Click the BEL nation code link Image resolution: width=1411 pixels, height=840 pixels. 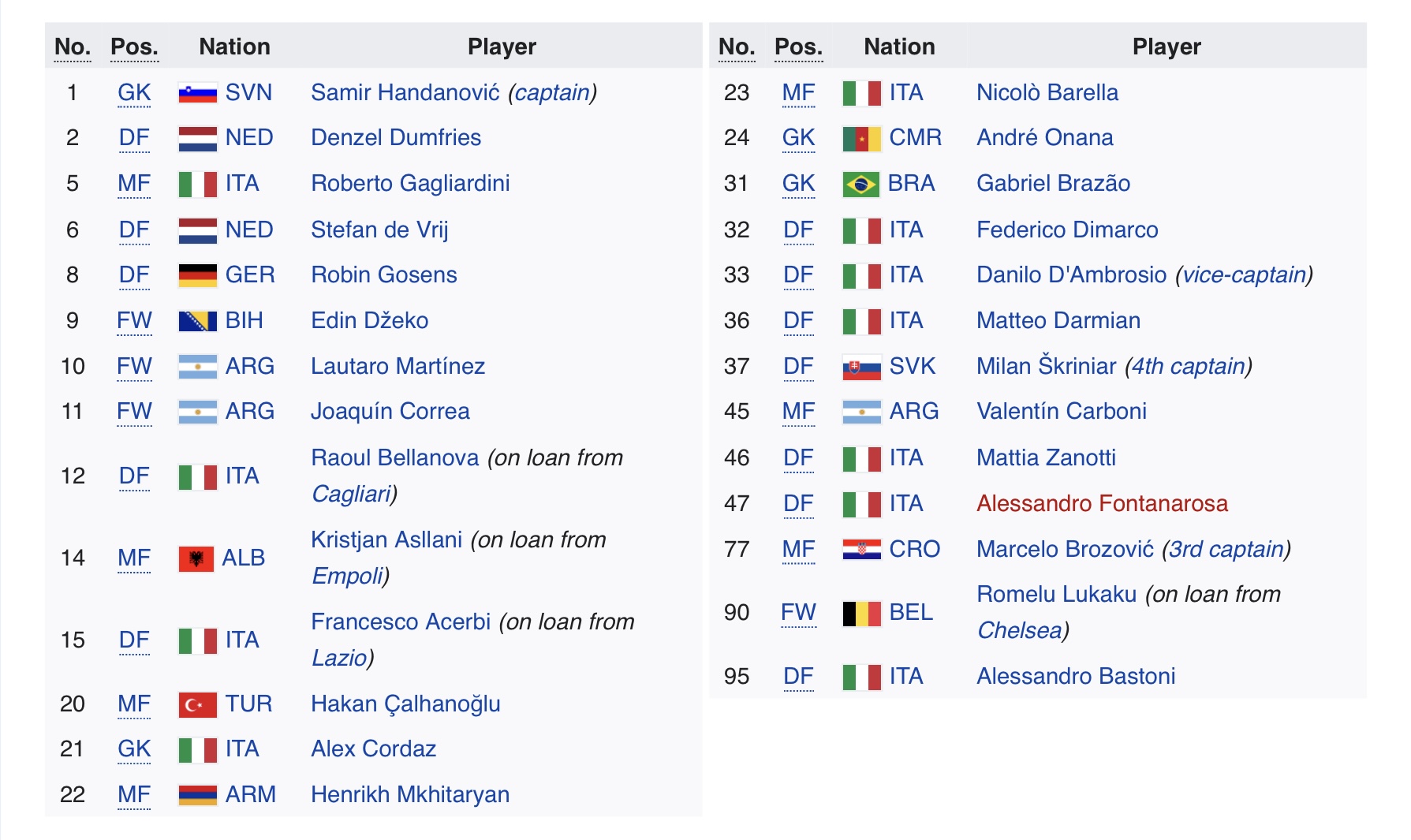tap(911, 613)
